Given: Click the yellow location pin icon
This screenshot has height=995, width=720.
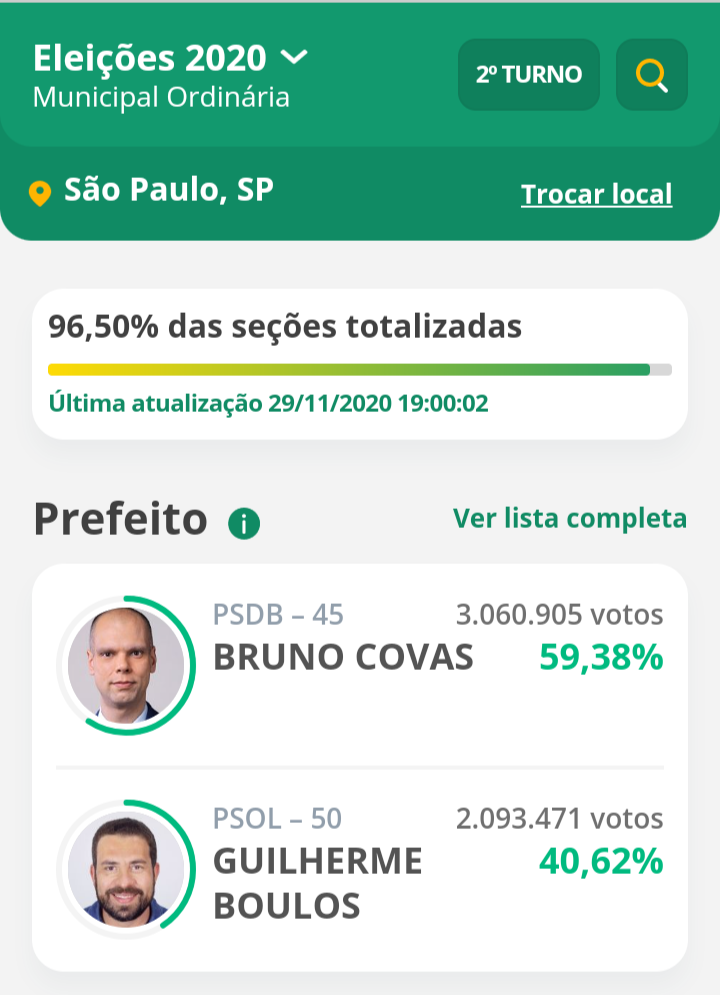Looking at the screenshot, I should click(x=40, y=193).
